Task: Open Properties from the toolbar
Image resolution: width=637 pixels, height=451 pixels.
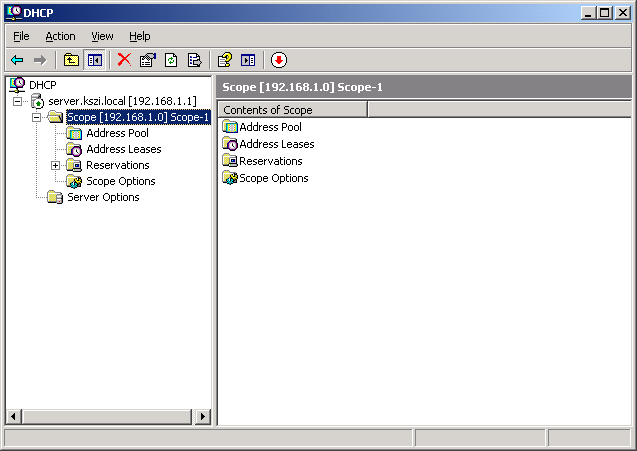Action: (x=147, y=61)
